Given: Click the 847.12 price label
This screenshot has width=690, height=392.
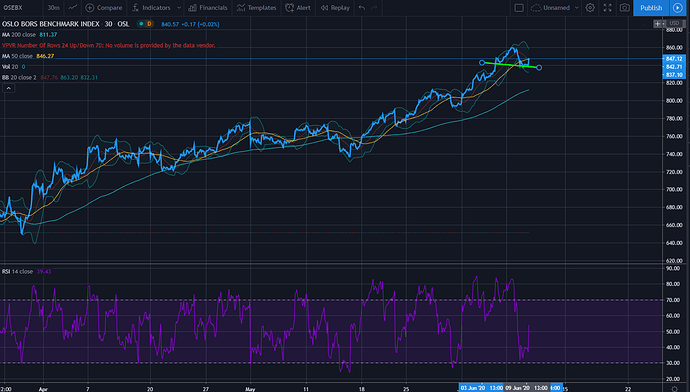Looking at the screenshot, I should (x=674, y=59).
